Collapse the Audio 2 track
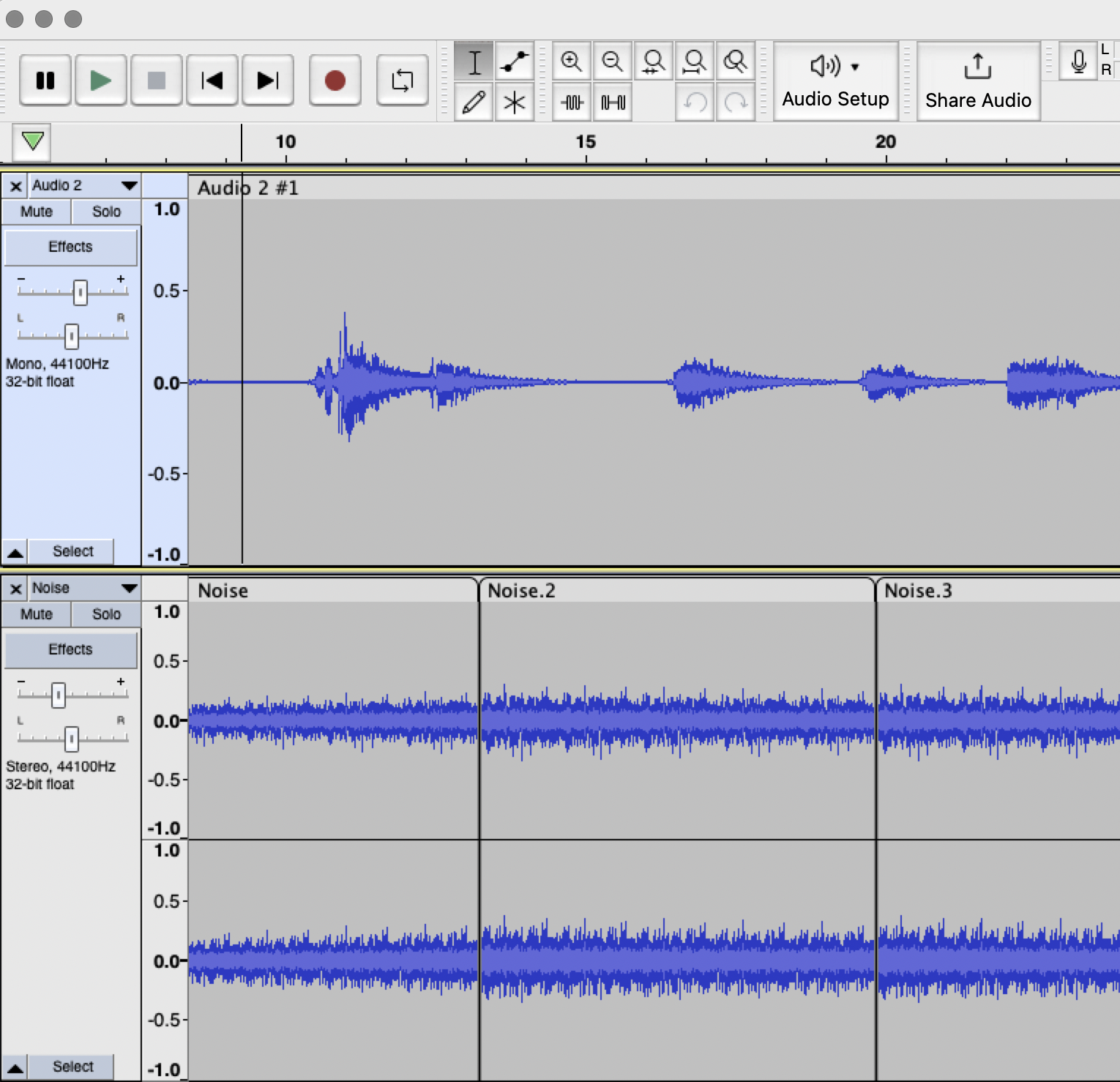Viewport: 1120px width, 1082px height. tap(15, 552)
